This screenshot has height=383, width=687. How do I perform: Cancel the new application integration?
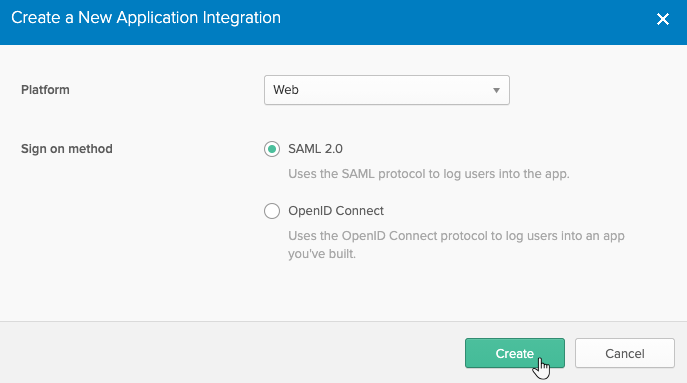click(x=625, y=353)
